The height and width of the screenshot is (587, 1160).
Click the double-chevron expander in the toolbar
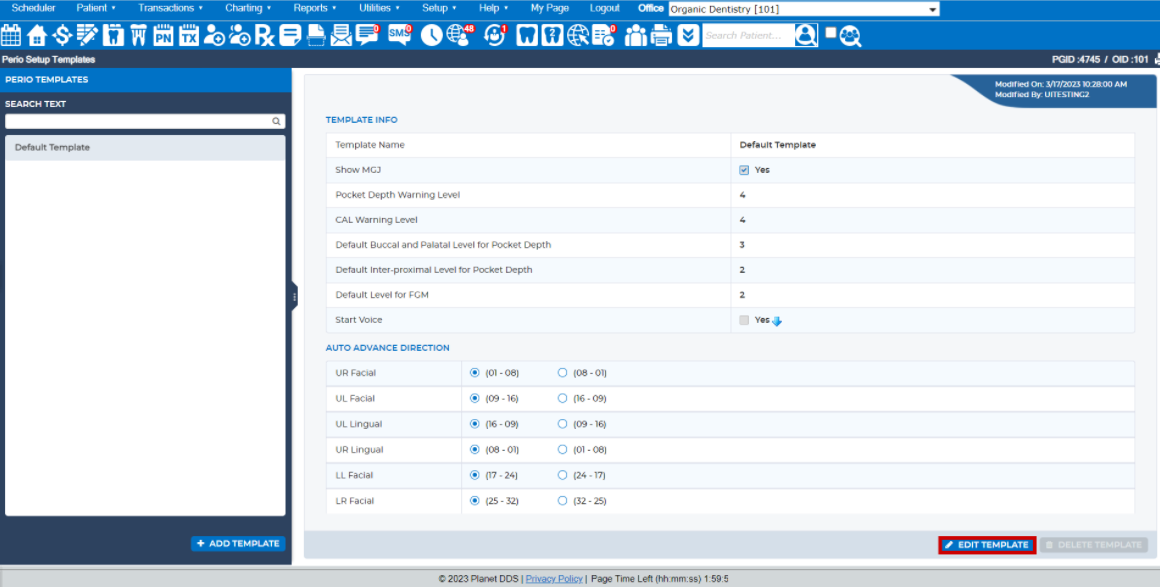(689, 35)
